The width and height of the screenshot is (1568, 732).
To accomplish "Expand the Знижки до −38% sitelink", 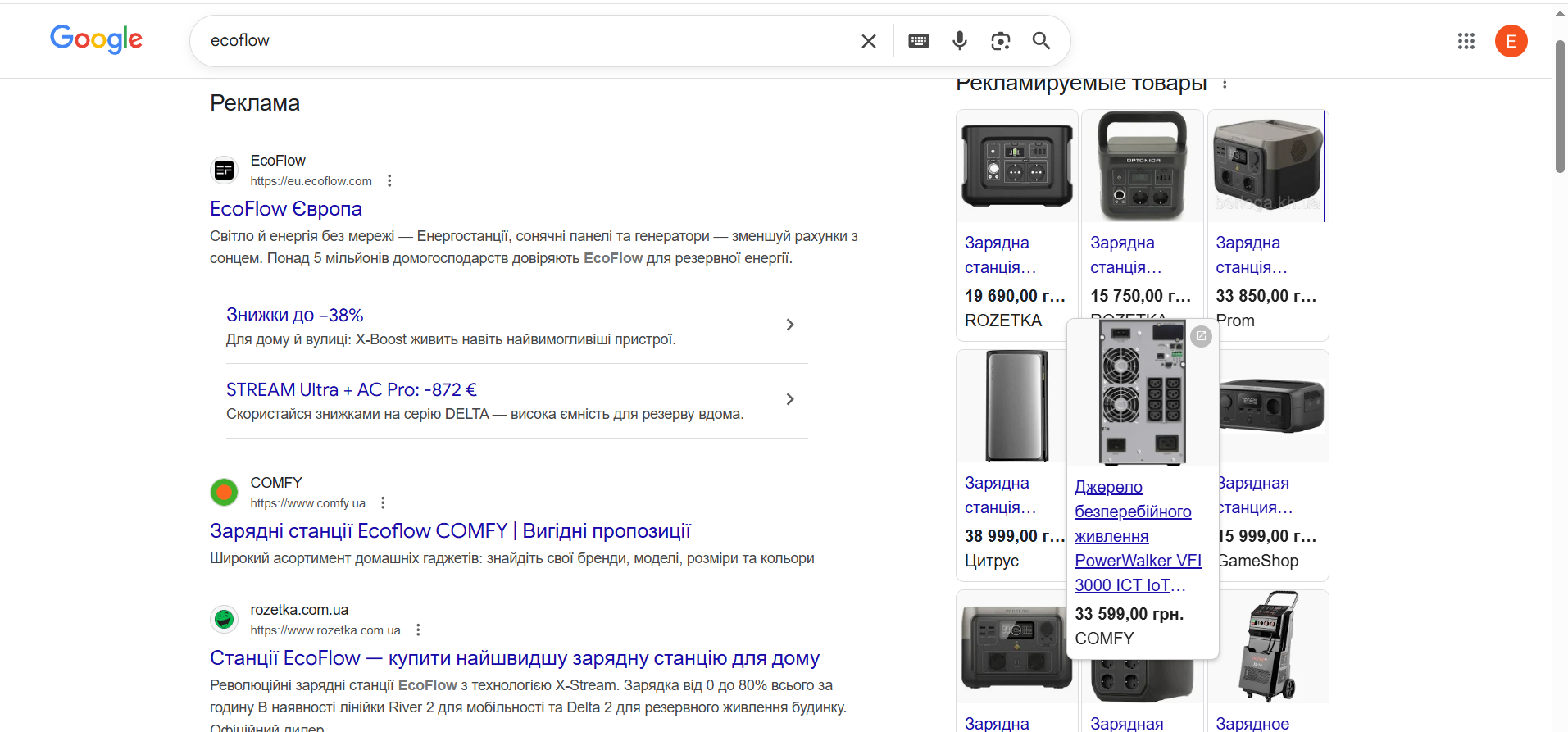I will click(x=789, y=325).
